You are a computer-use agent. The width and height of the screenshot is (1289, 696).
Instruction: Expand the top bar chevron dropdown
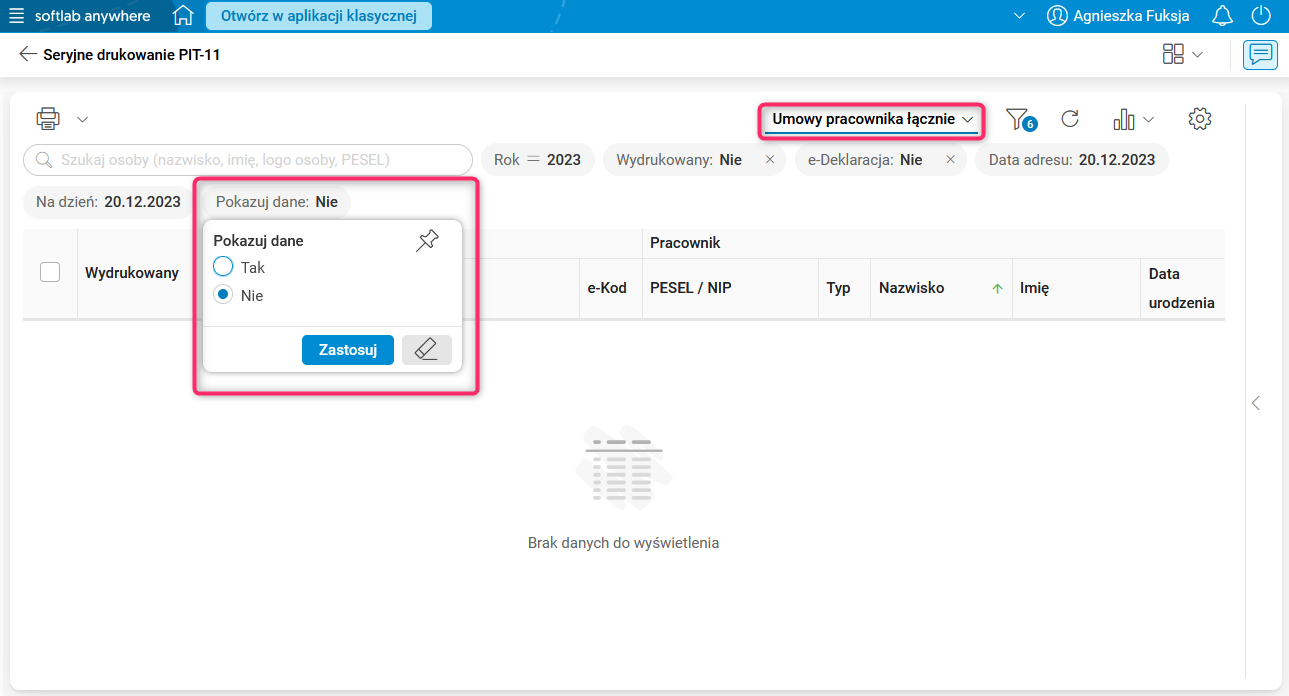[1019, 16]
